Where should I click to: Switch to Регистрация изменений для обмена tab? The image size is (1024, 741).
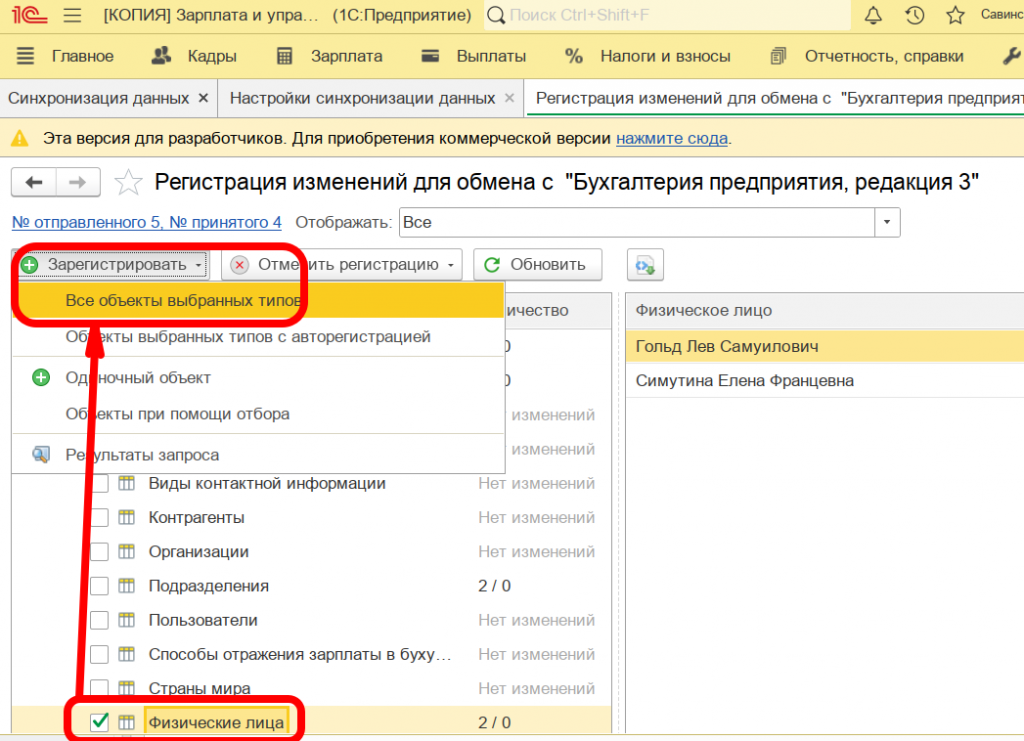[777, 98]
